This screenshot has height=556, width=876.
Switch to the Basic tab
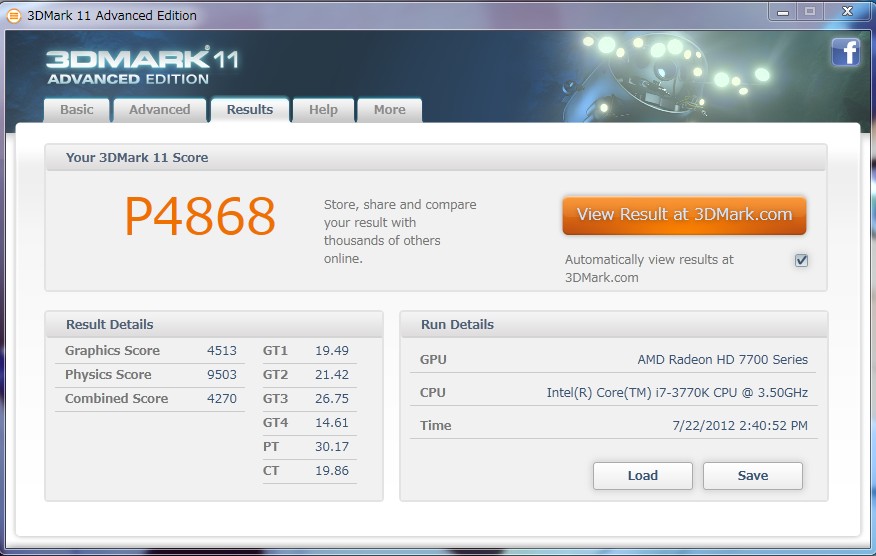[77, 110]
